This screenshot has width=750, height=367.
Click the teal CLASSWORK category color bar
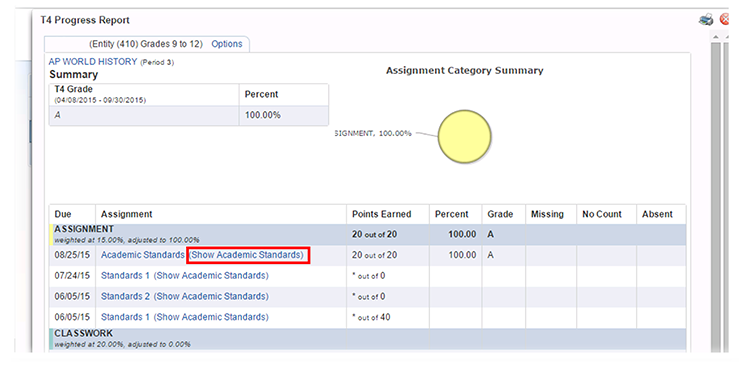[x=51, y=338]
